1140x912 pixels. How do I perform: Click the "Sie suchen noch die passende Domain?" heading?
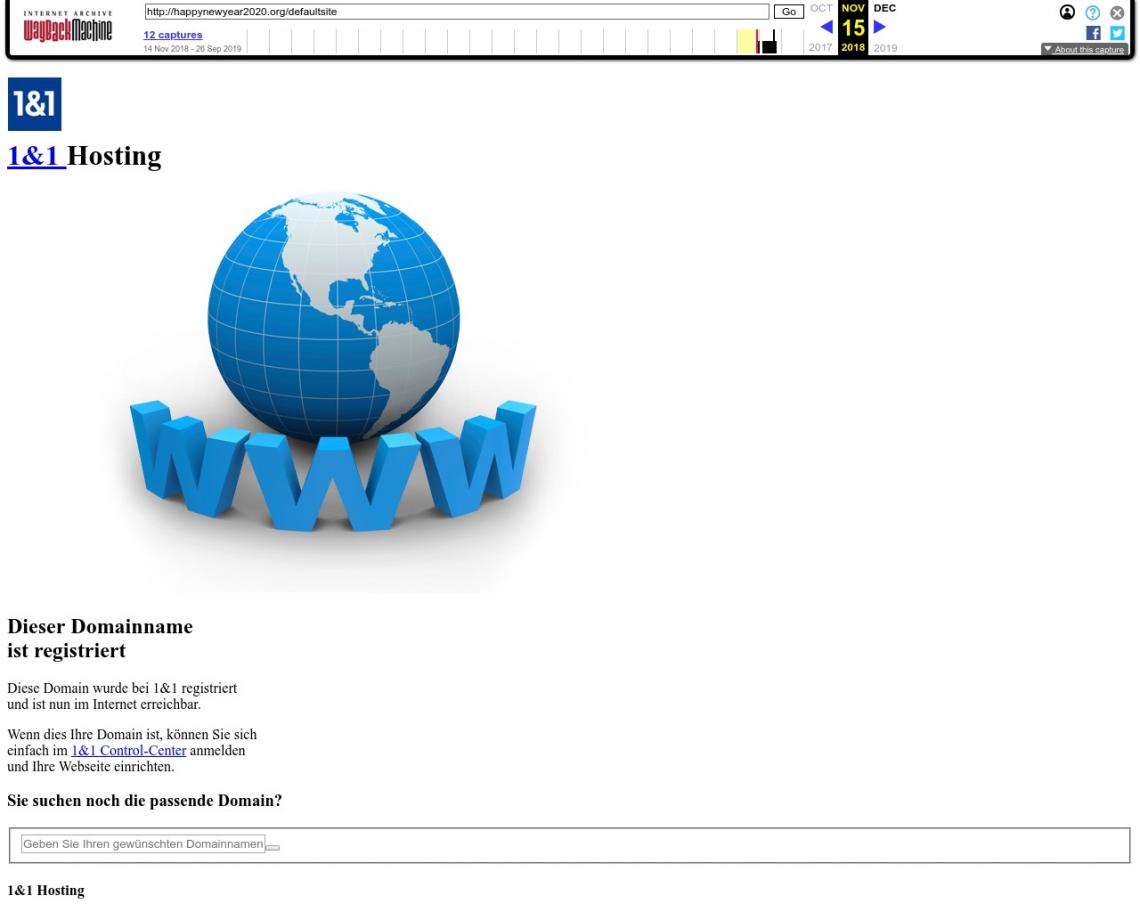pos(145,801)
